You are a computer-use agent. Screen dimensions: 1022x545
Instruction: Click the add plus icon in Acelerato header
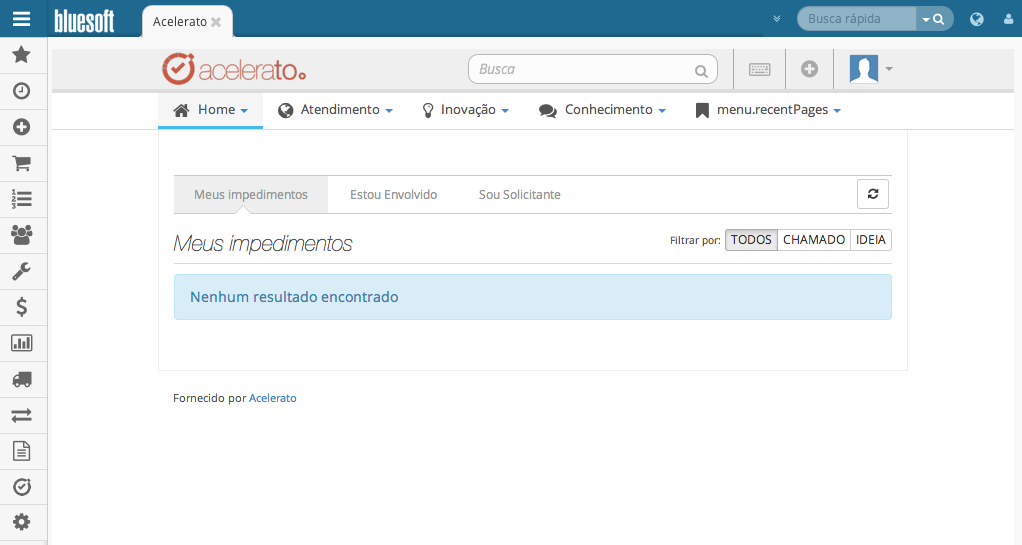pyautogui.click(x=810, y=69)
